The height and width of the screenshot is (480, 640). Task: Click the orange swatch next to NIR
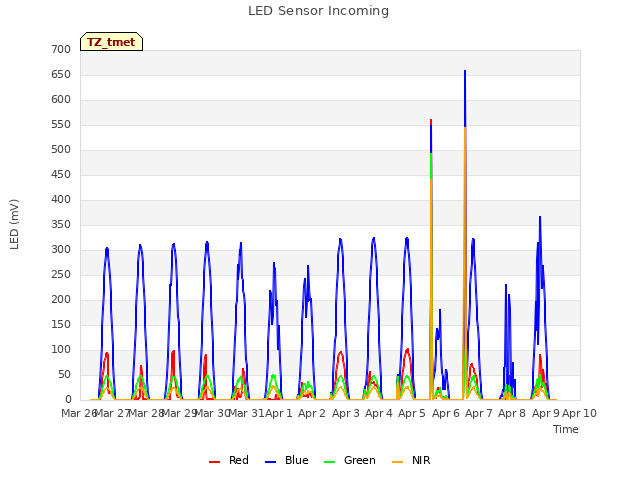397,462
